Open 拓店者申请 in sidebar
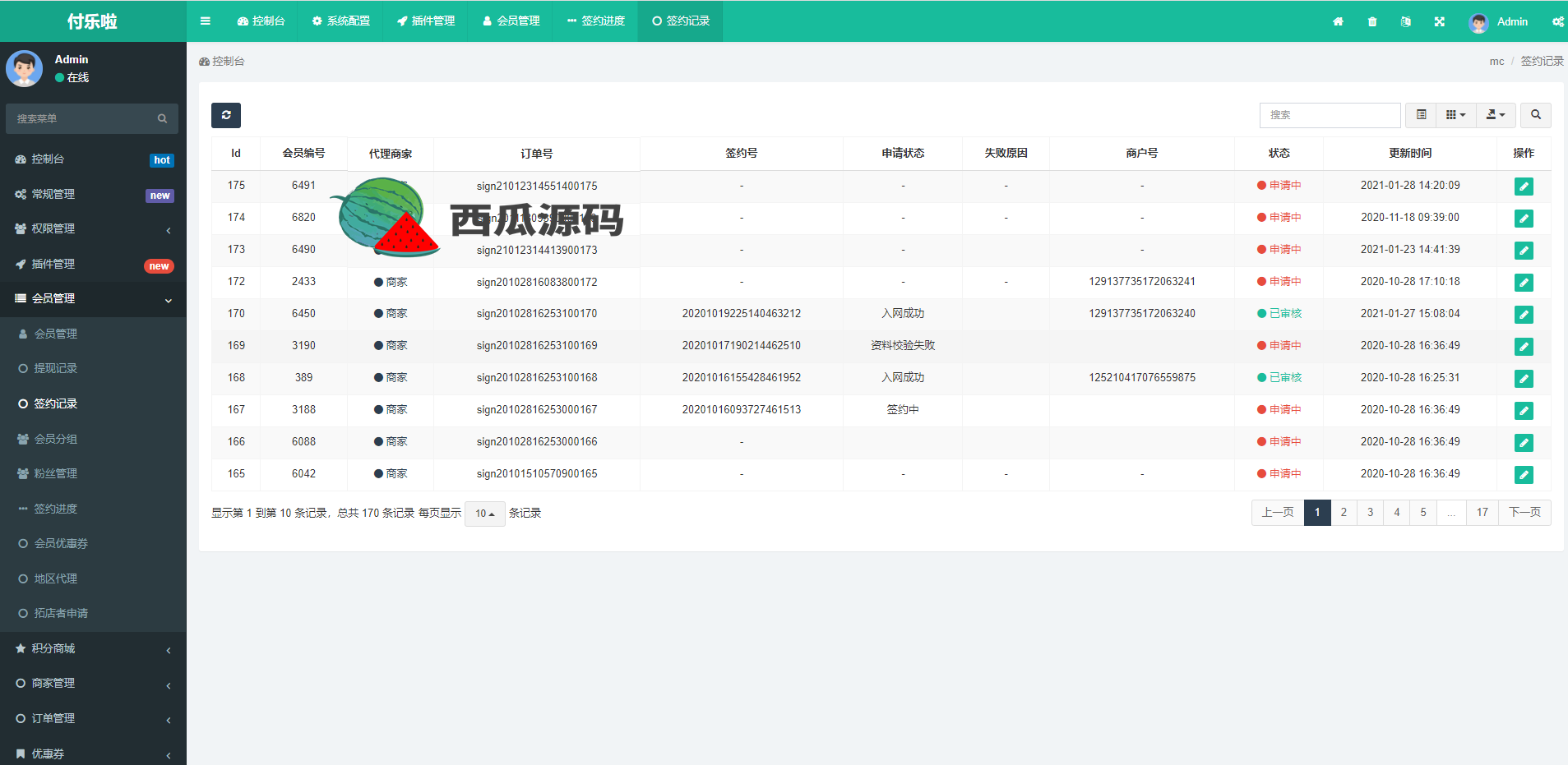 [93, 614]
